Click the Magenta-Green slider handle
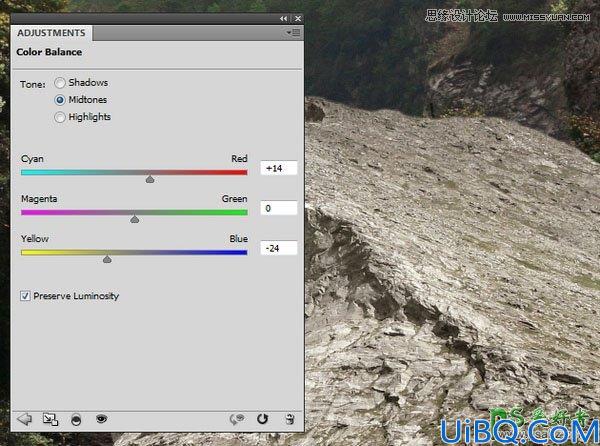The image size is (600, 446). pos(134,219)
